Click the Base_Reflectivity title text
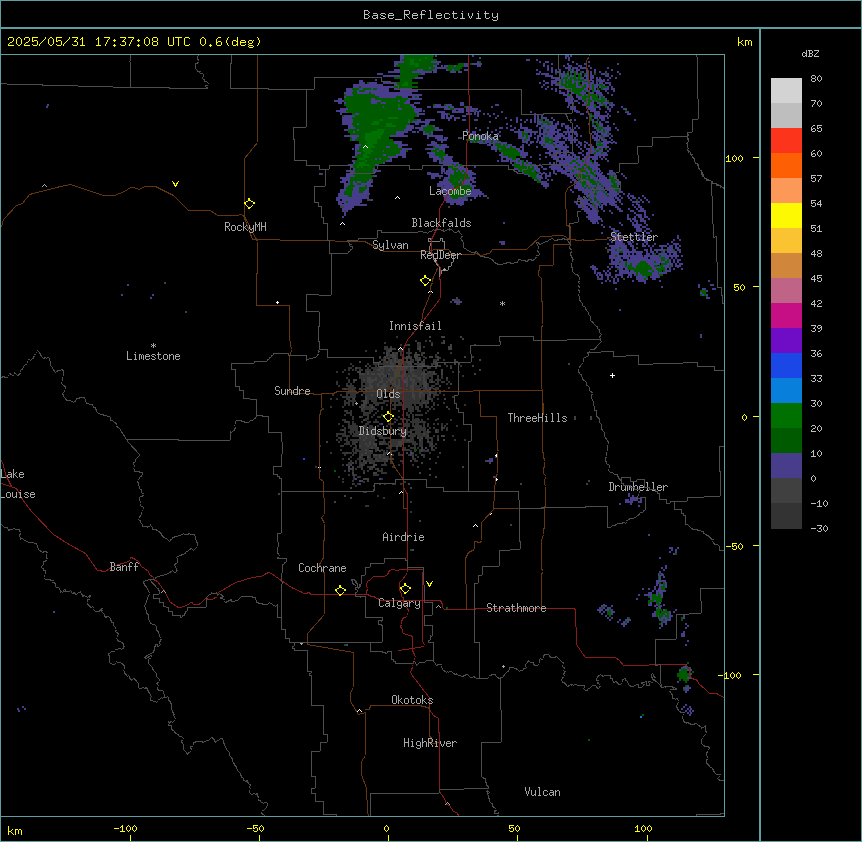This screenshot has height=842, width=862. pos(431,15)
